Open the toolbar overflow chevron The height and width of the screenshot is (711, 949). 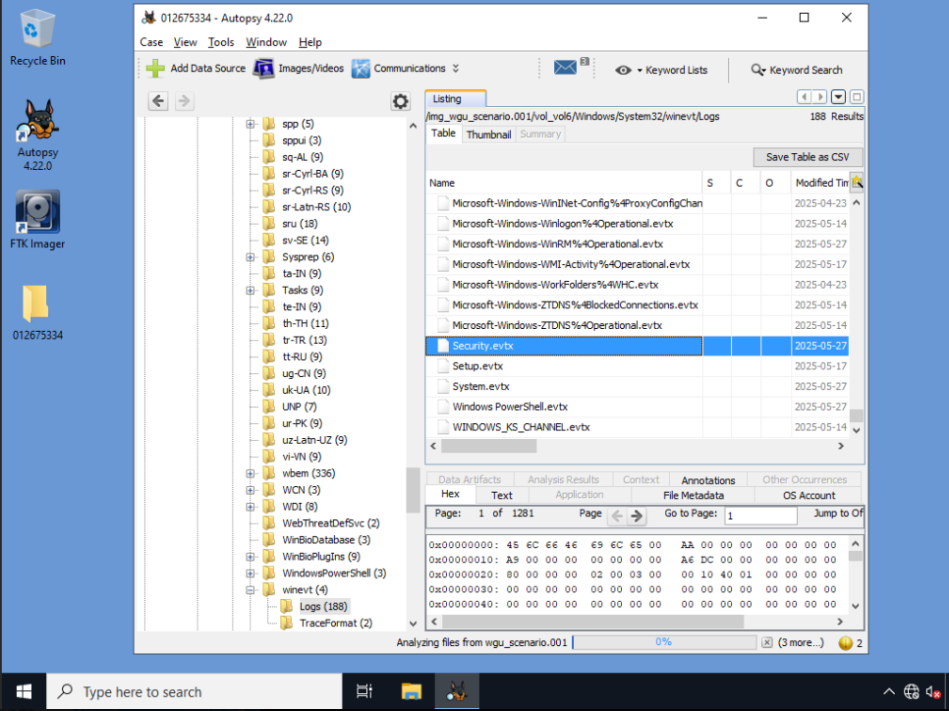click(456, 68)
